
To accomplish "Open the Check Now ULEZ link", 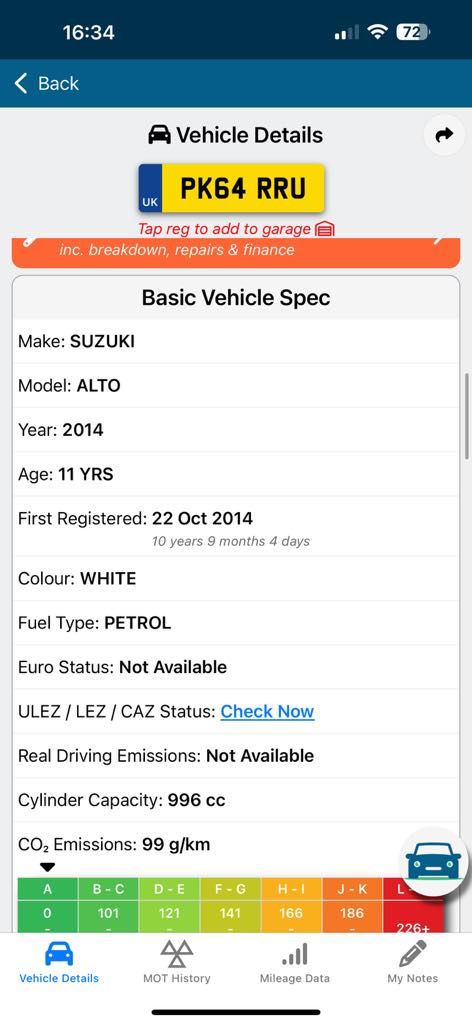I will tap(268, 711).
